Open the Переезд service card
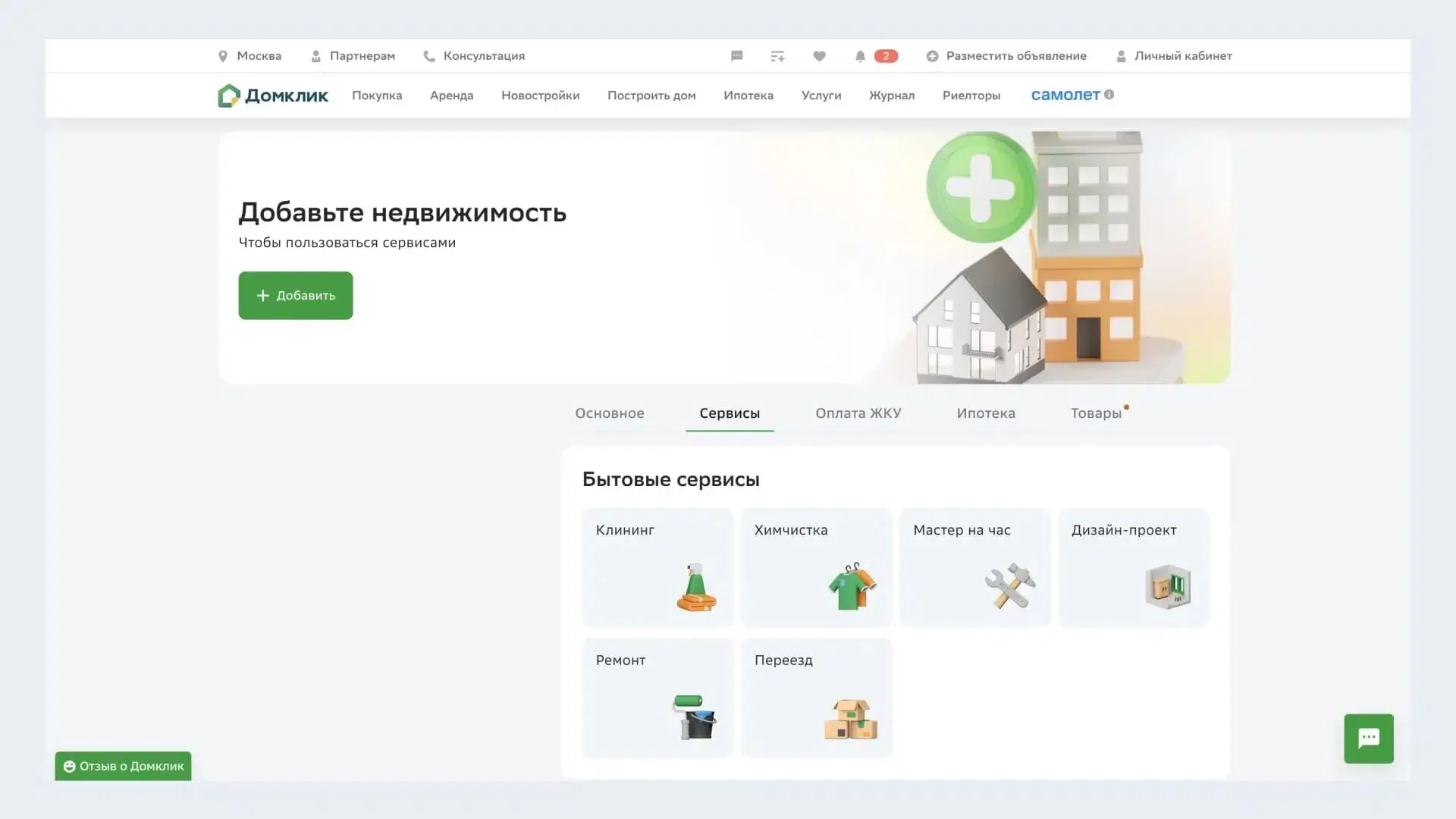This screenshot has height=819, width=1456. [817, 698]
